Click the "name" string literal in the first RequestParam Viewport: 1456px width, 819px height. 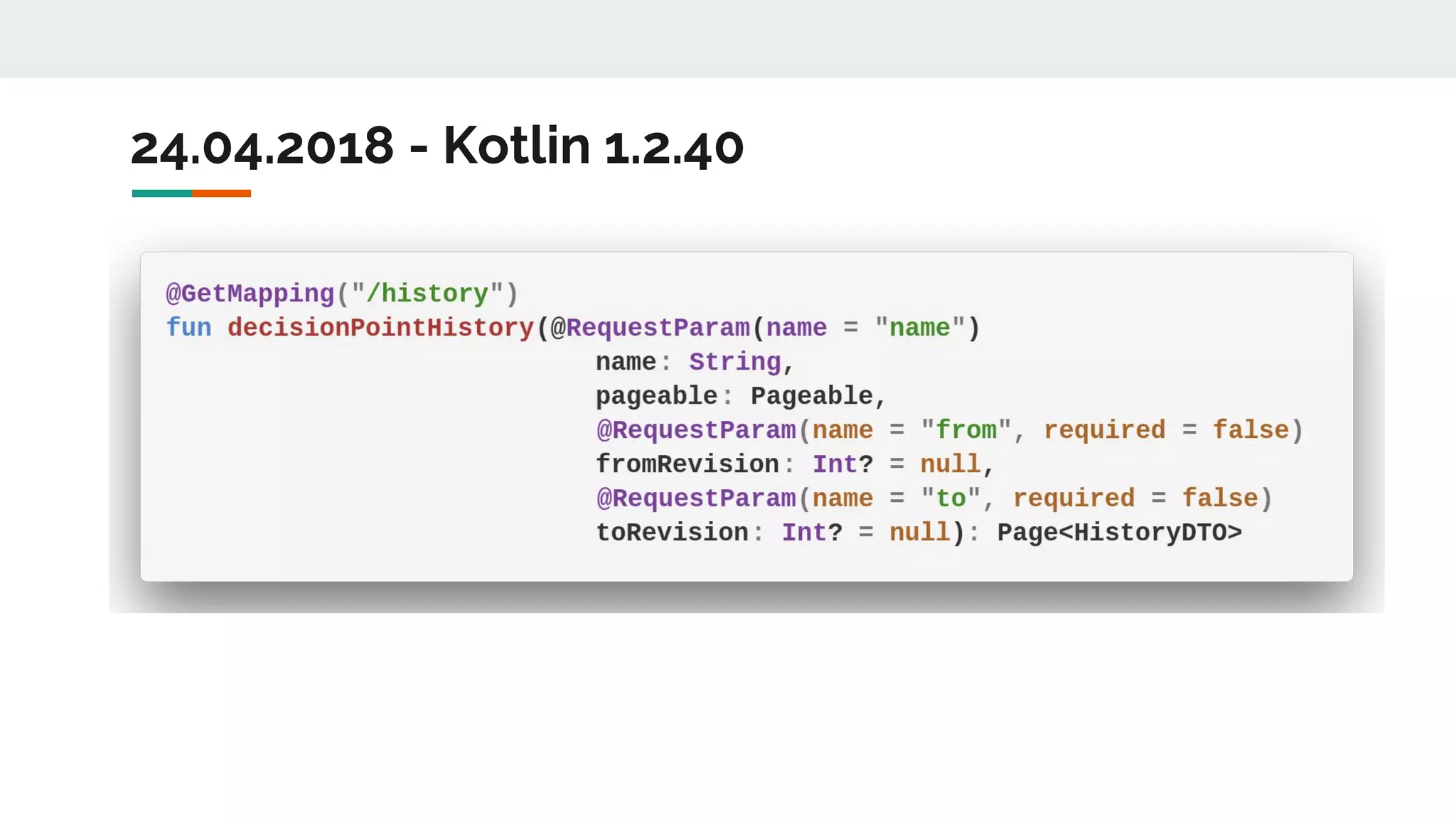[x=920, y=327]
